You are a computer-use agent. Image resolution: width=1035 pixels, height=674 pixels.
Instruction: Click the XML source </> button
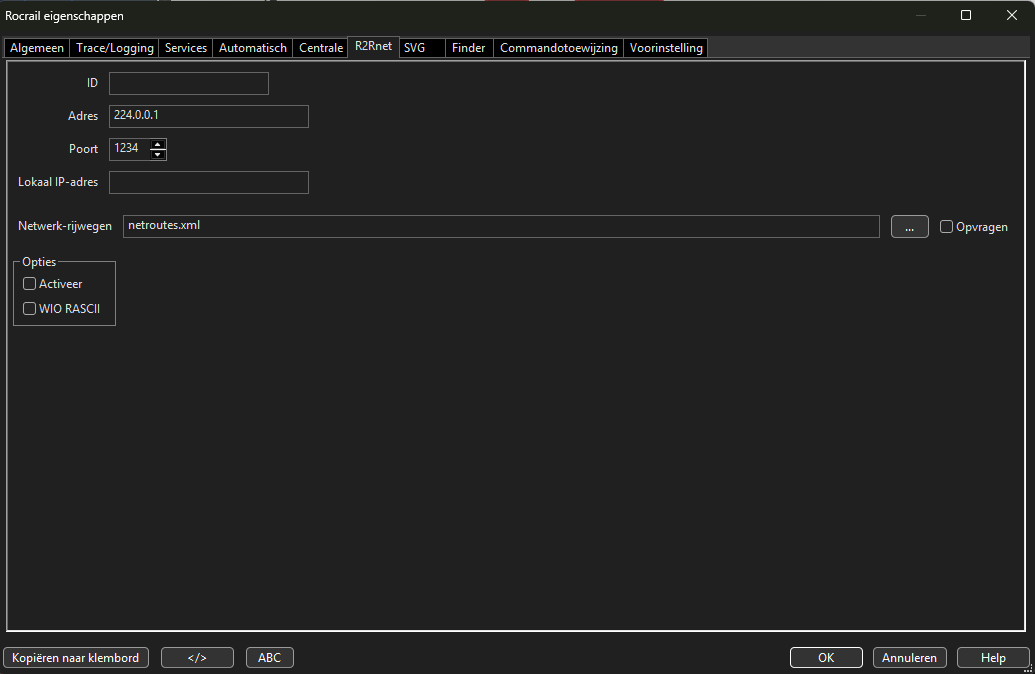(197, 658)
